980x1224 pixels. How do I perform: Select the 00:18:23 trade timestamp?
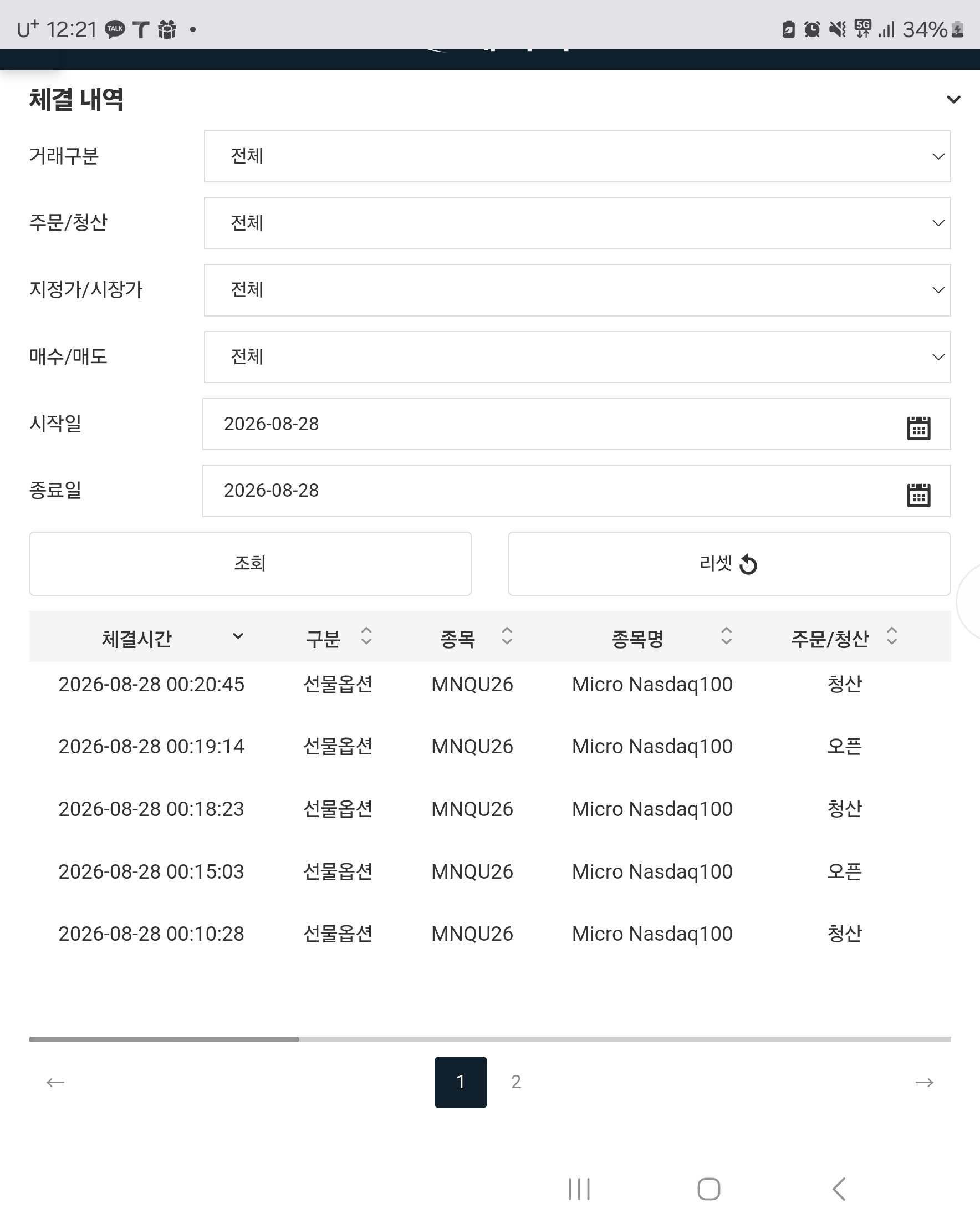[151, 809]
